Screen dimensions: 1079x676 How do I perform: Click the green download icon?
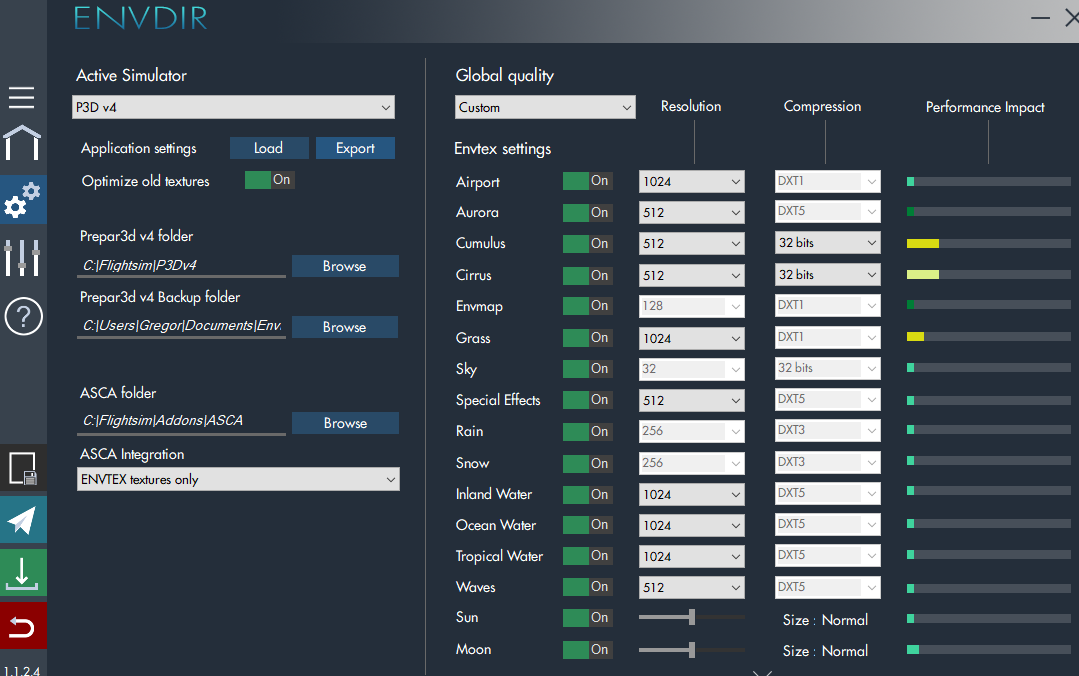pyautogui.click(x=22, y=573)
